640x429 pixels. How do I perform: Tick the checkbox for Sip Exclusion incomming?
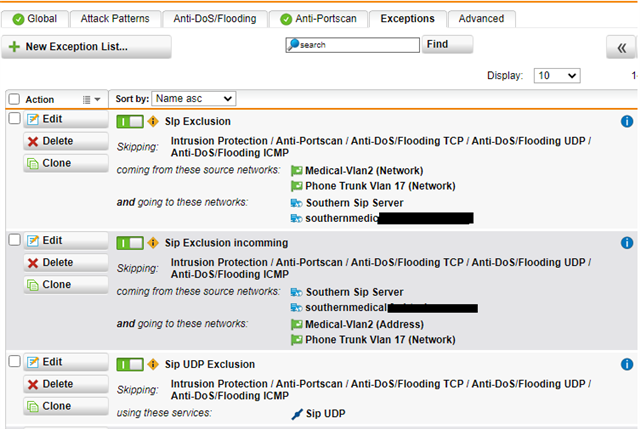point(14,240)
